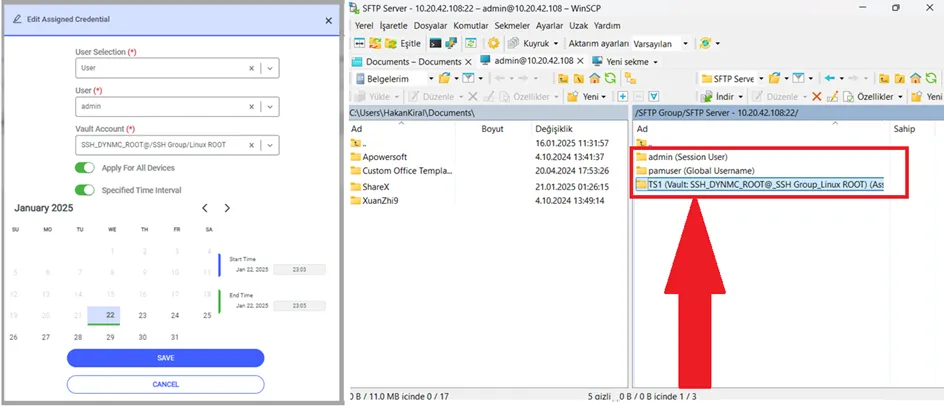Click the orange Synchronize icon before Eşitle
The image size is (944, 406).
click(x=375, y=43)
